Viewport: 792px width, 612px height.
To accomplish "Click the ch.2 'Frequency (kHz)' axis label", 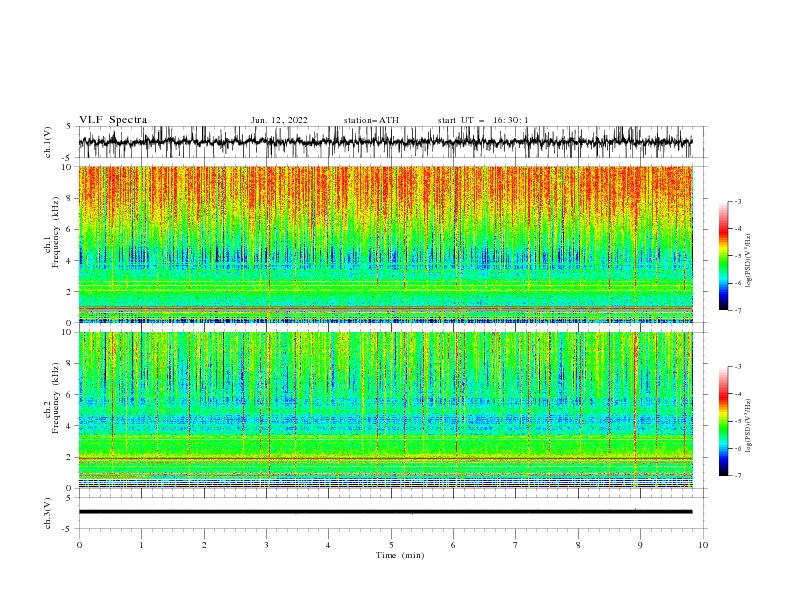I will tap(56, 398).
